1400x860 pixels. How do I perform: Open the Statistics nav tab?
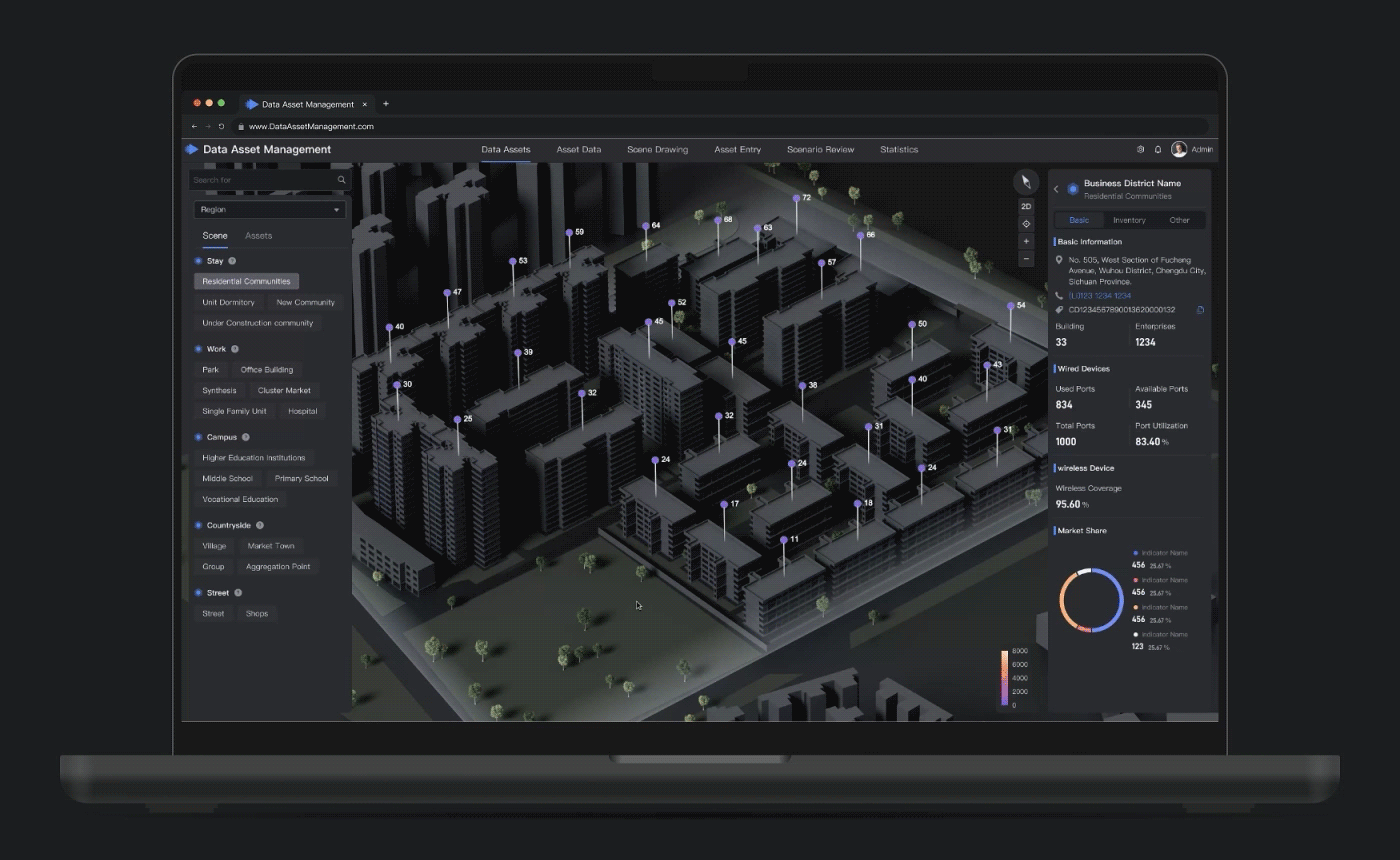(x=899, y=149)
